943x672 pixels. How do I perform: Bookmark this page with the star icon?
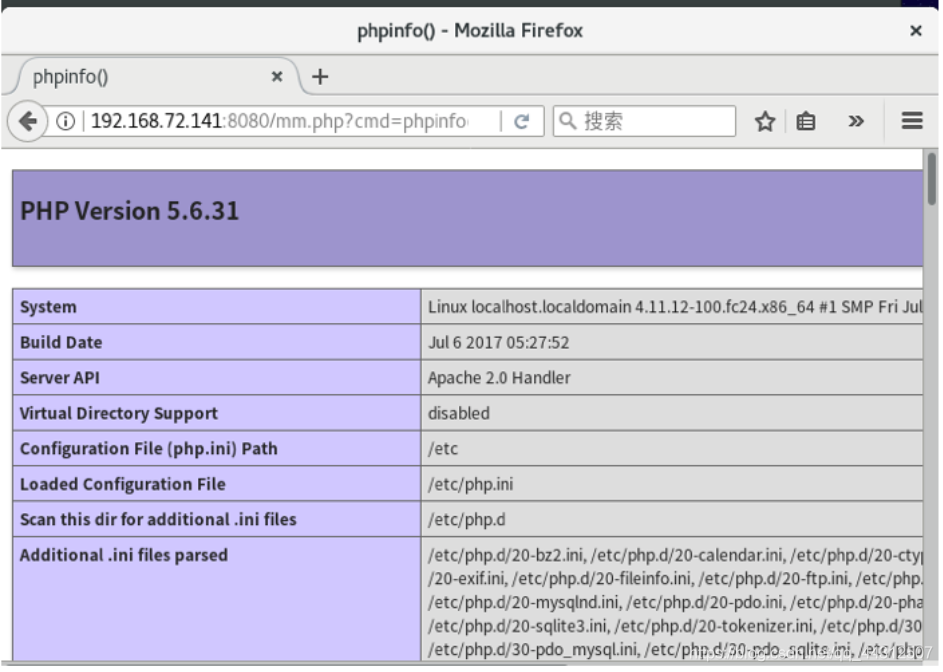[x=765, y=122]
